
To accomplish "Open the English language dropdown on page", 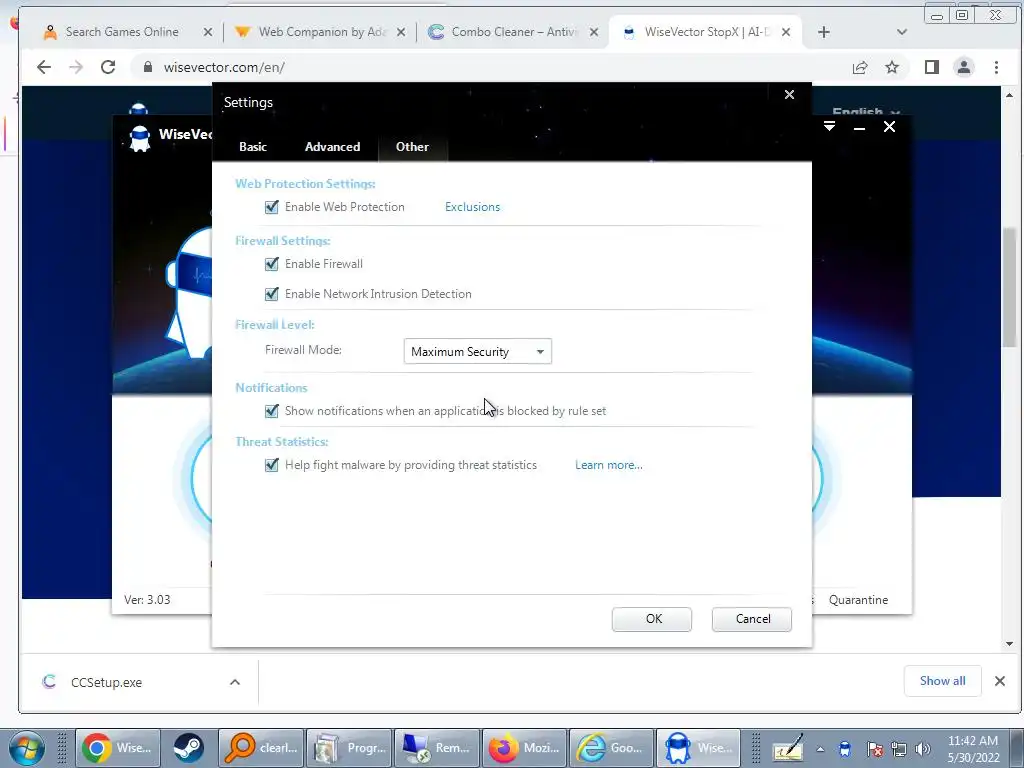I will (x=866, y=112).
